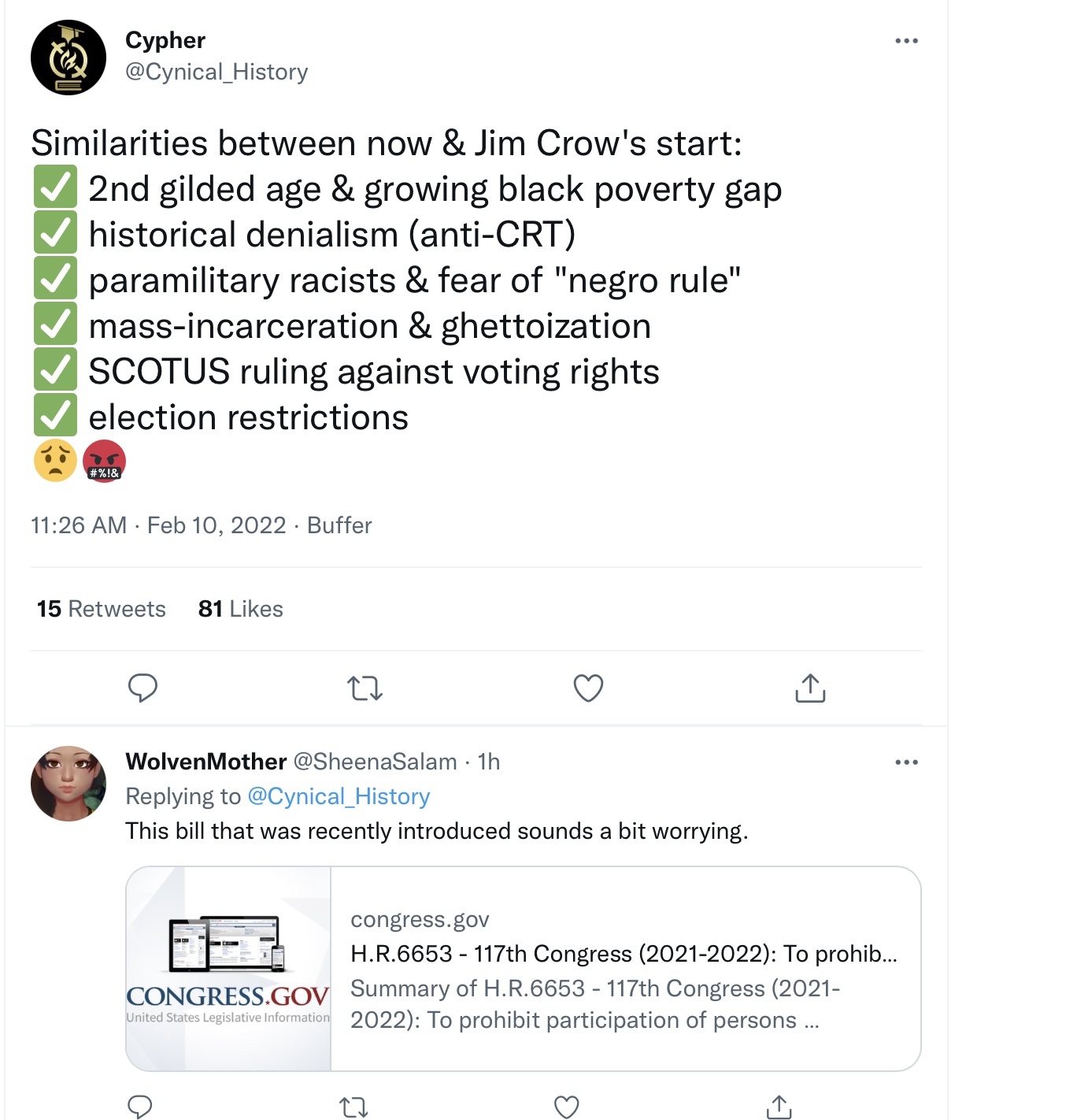View WolvenMother's avatar profile
The image size is (1077, 1120).
coord(68,784)
